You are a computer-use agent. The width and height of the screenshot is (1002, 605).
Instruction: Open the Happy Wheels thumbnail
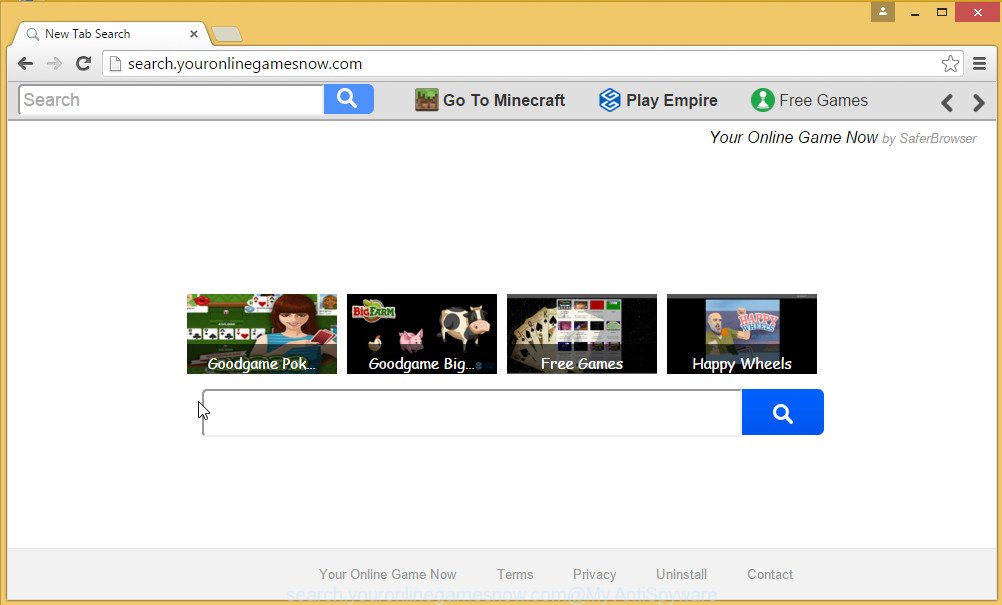click(x=742, y=334)
